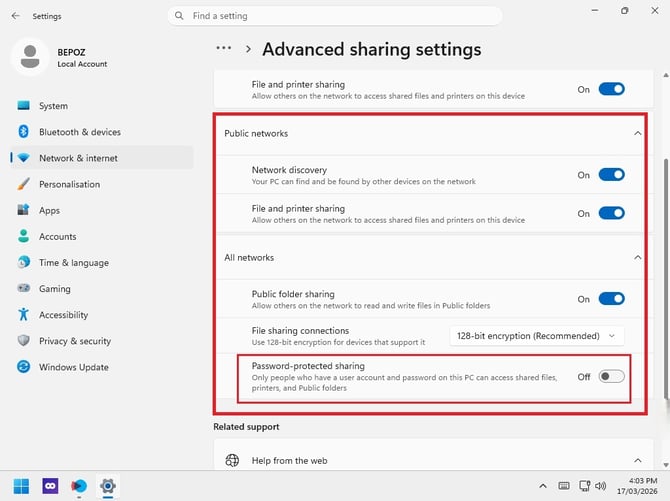Screen dimensions: 670x501
Task: Click the volume speaker tray icon
Action: [601, 486]
